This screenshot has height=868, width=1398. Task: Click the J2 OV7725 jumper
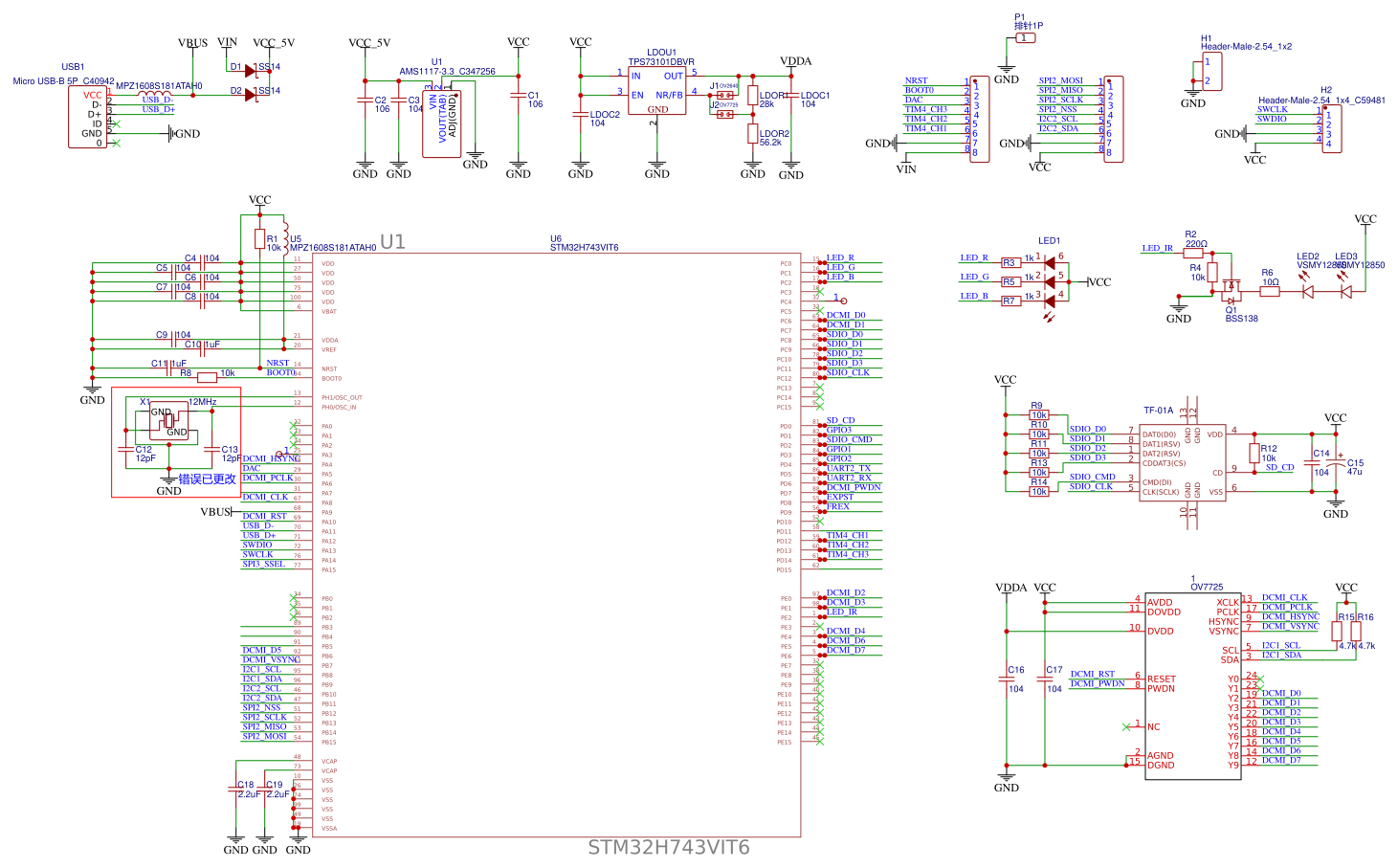725,114
